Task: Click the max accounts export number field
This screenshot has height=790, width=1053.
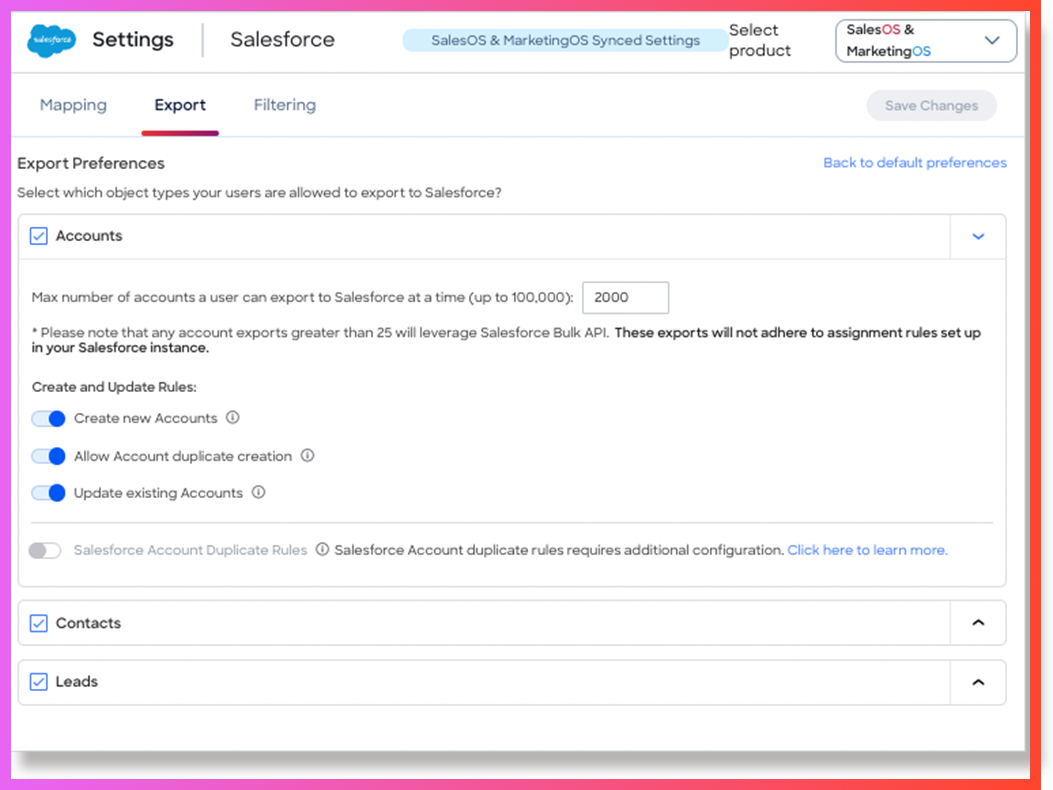Action: 625,297
